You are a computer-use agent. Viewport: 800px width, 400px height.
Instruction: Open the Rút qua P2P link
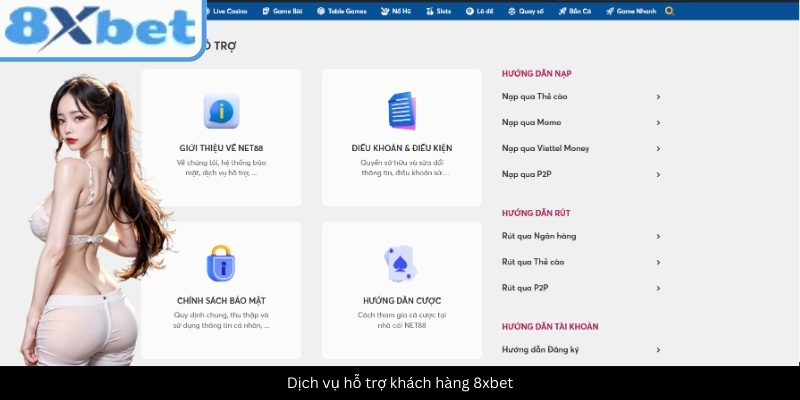click(525, 288)
